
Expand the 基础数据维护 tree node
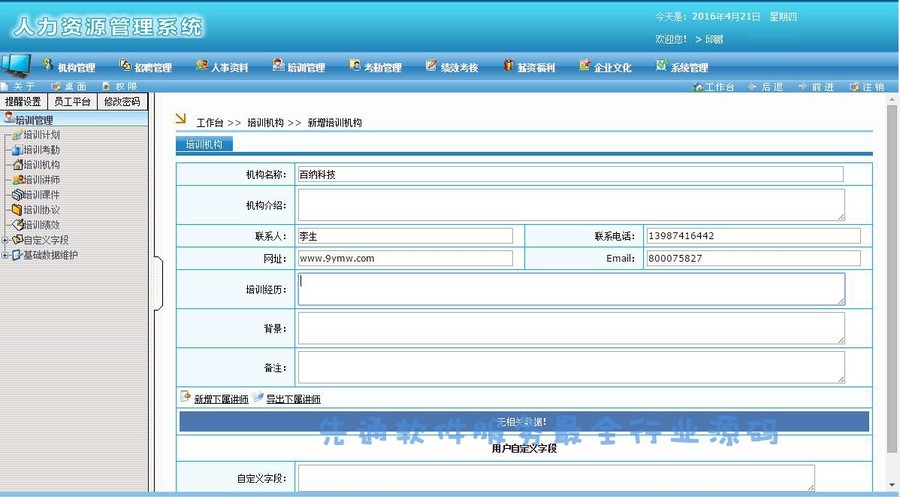(x=5, y=255)
